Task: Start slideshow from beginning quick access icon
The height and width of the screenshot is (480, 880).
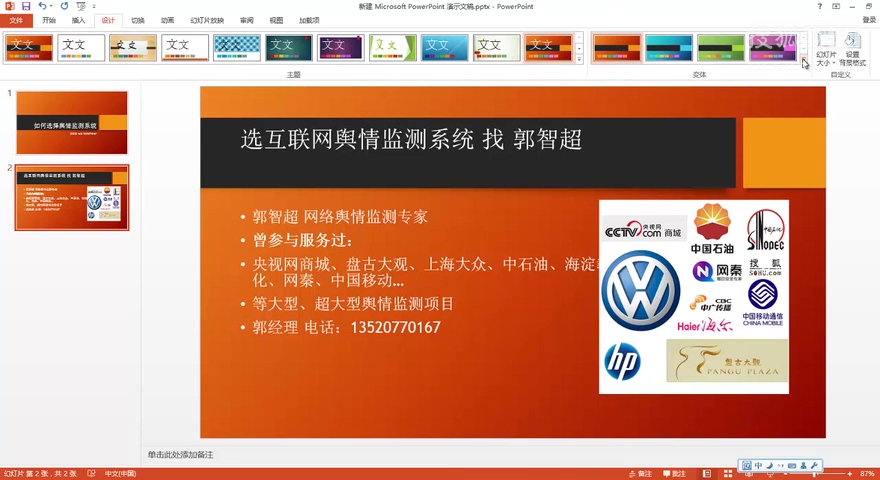Action: tap(81, 6)
